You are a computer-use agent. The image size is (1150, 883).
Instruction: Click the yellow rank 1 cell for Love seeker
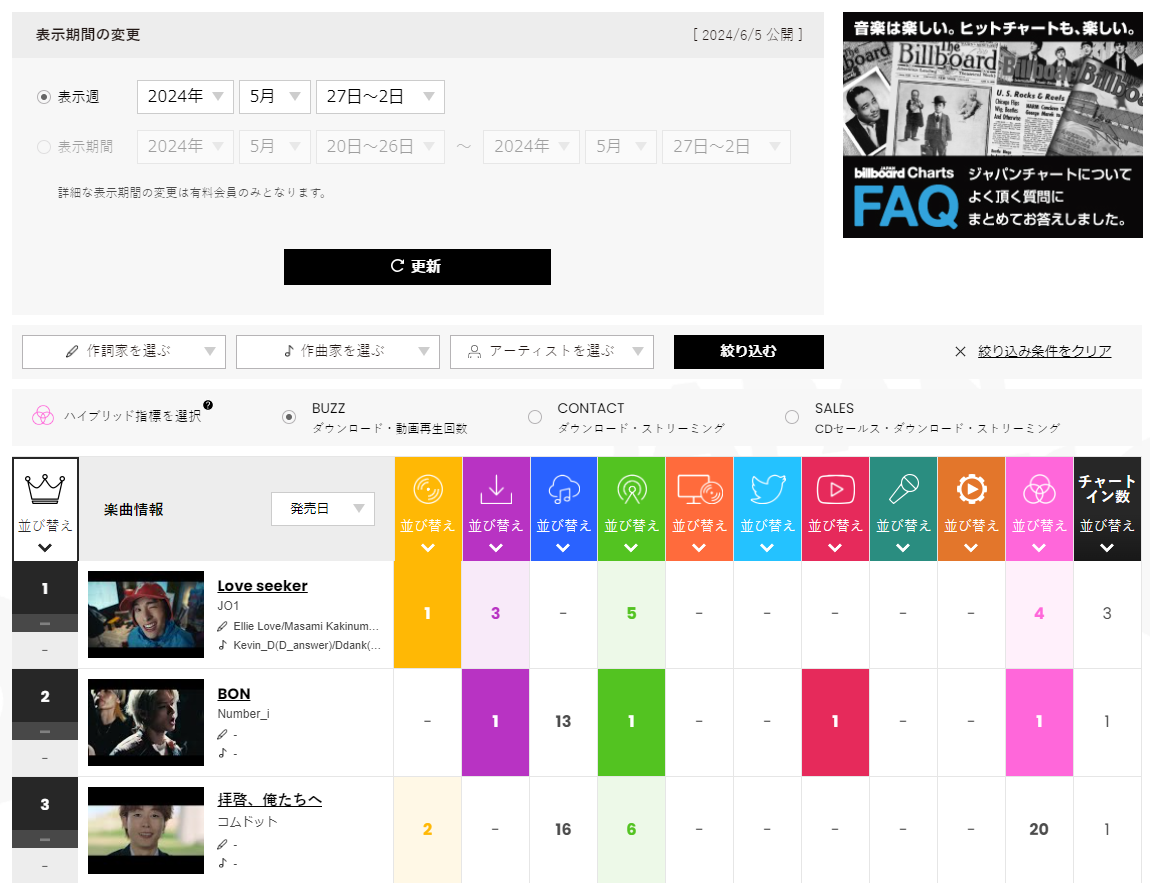point(428,615)
